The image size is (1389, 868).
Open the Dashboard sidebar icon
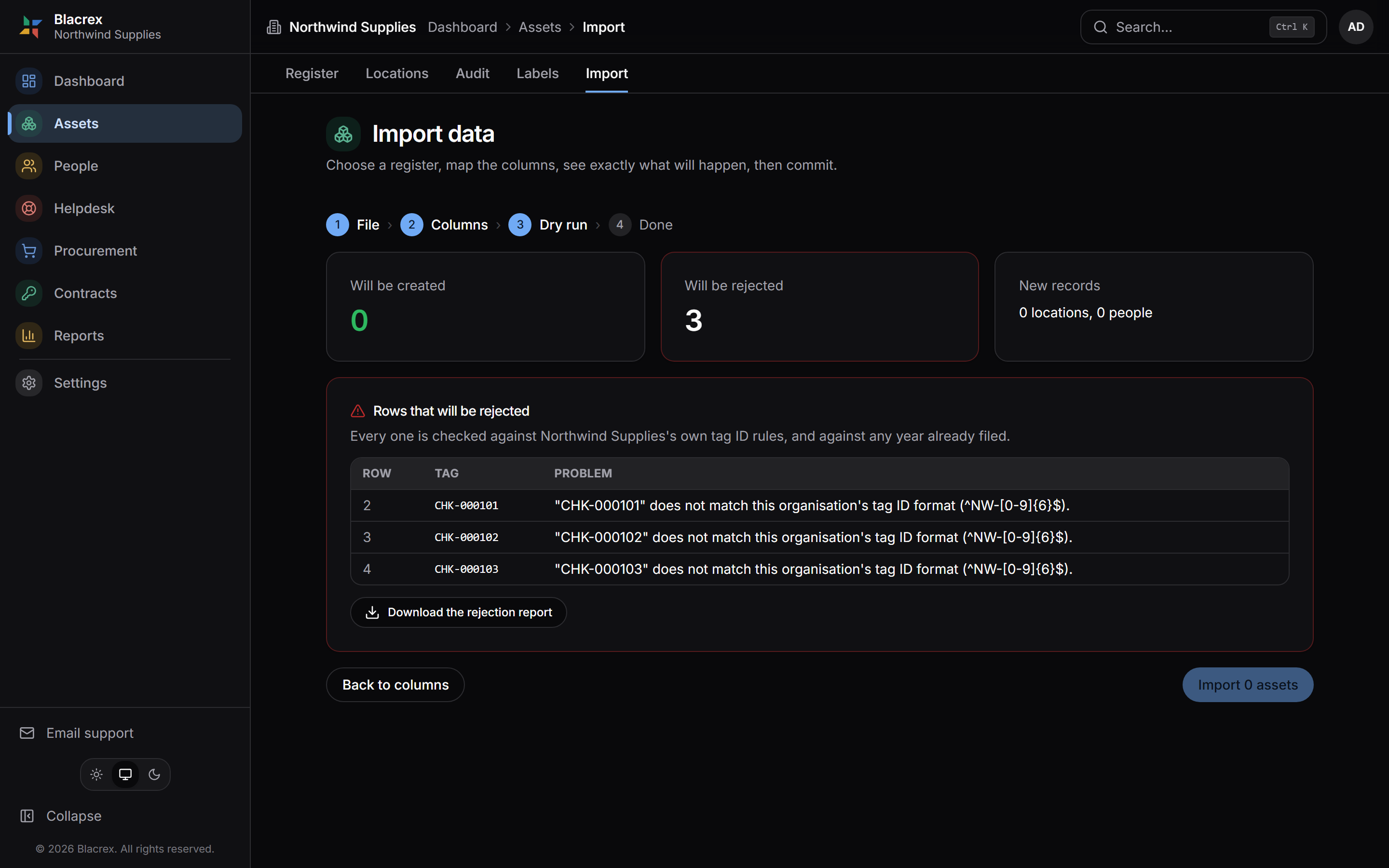[x=29, y=81]
